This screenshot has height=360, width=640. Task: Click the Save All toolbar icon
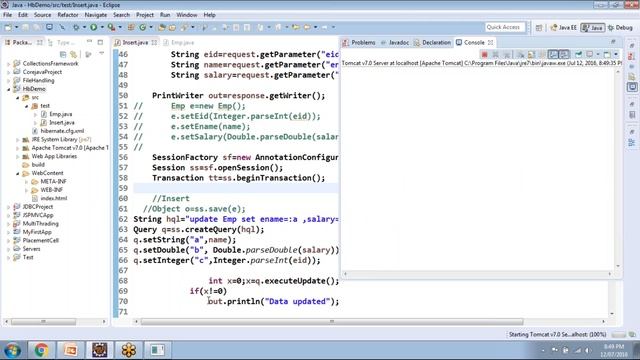click(x=37, y=27)
